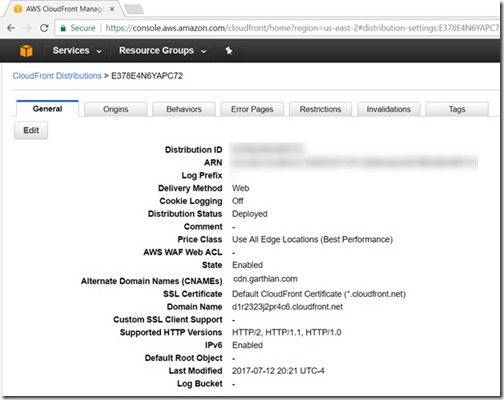Open a new browser tab
504x400 pixels.
tap(134, 9)
